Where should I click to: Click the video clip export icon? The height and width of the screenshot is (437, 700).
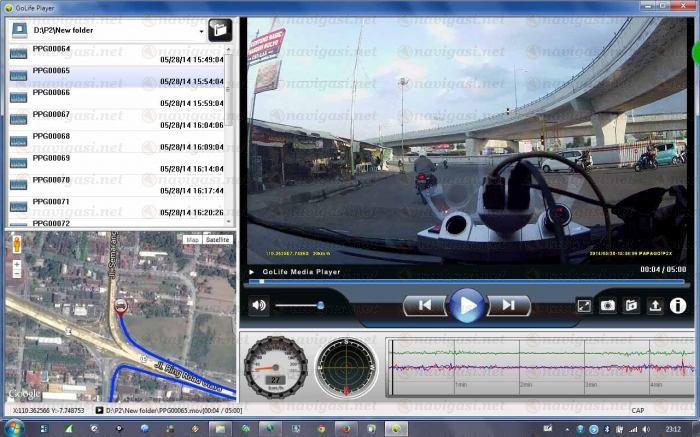pyautogui.click(x=631, y=306)
